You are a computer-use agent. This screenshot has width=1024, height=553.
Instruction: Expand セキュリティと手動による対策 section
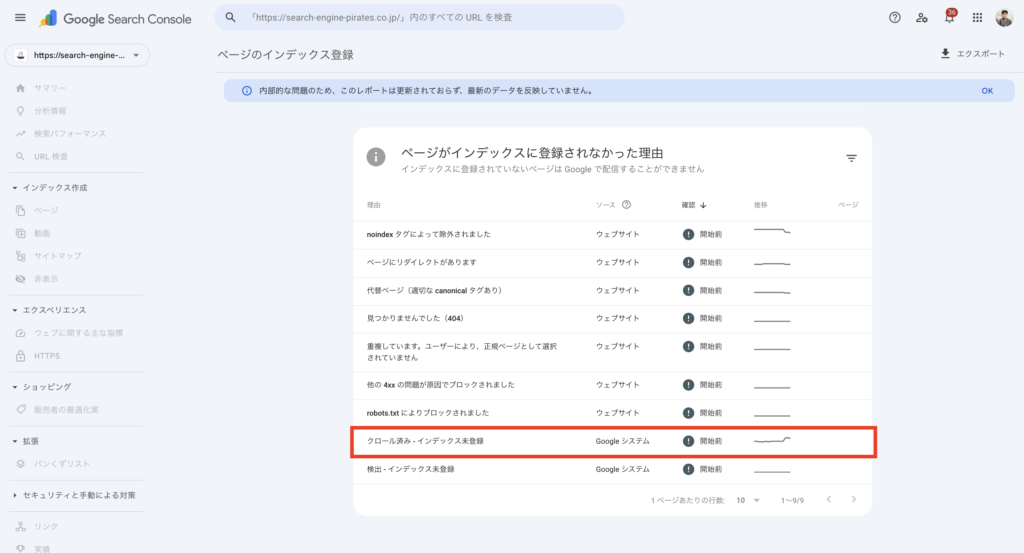point(15,495)
